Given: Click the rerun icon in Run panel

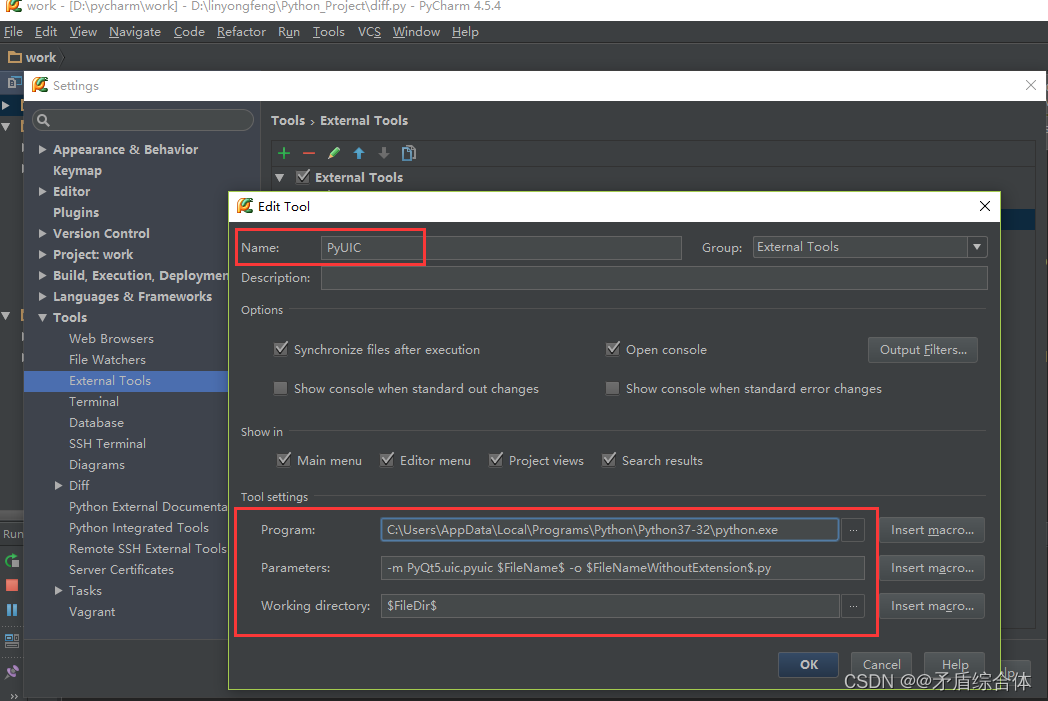Looking at the screenshot, I should click(12, 561).
